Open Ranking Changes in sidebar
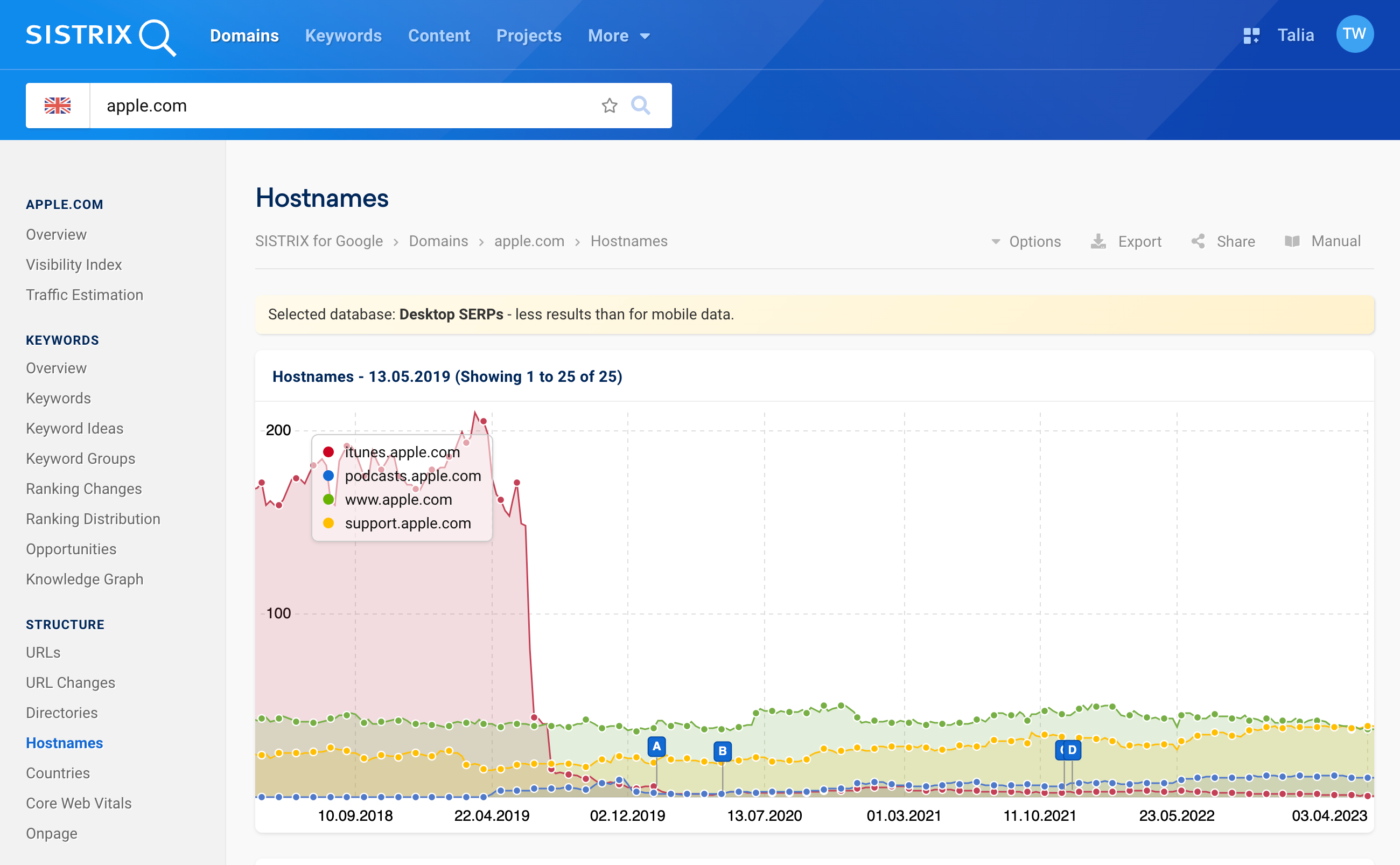Screen dimensions: 1400x865 [x=84, y=489]
